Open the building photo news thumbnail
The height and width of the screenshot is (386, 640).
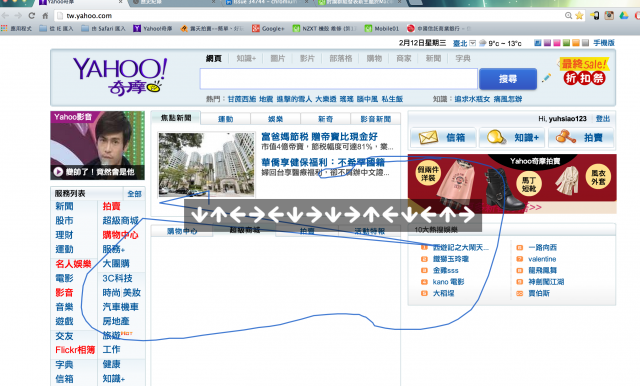207,164
